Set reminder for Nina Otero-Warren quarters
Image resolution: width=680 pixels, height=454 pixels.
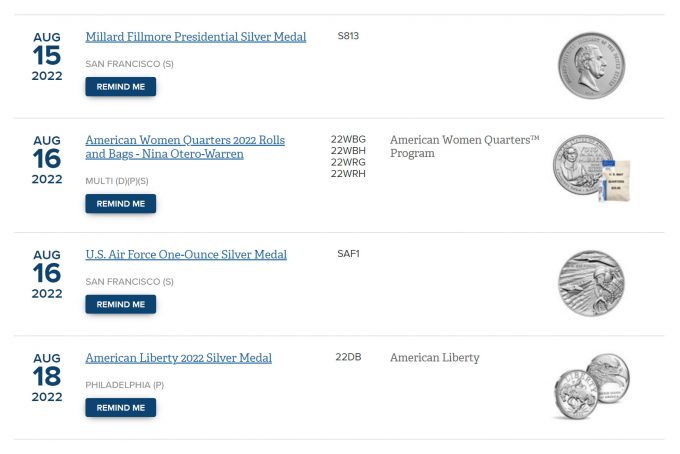coord(120,204)
